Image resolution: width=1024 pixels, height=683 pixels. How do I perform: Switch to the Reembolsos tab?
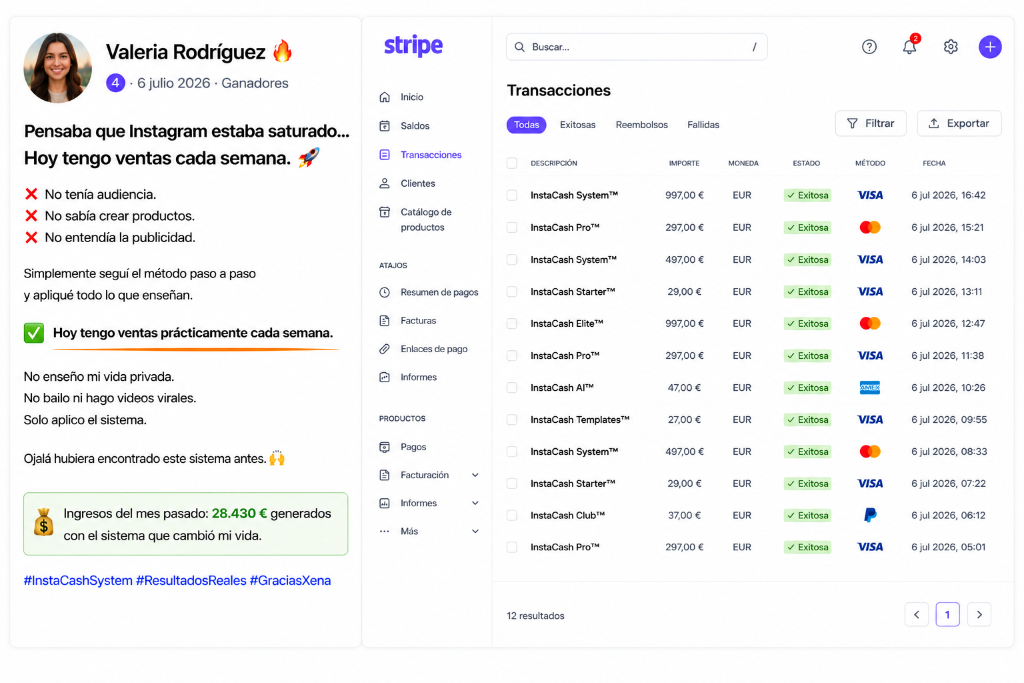[641, 125]
